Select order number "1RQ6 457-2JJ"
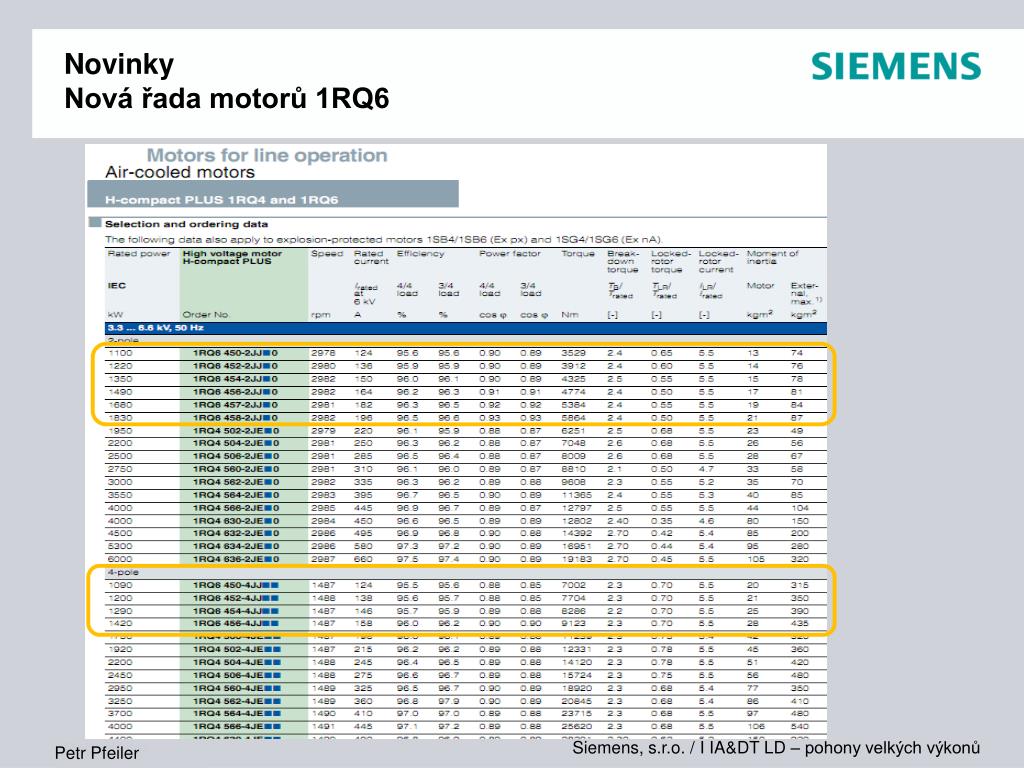Viewport: 1024px width, 768px height. 236,405
